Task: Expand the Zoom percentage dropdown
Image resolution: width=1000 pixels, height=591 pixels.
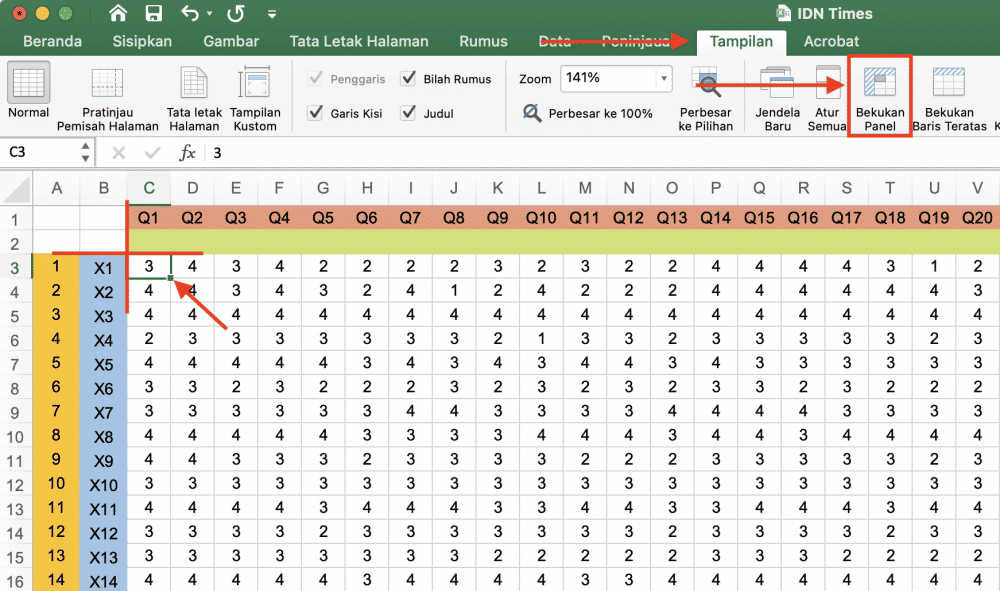Action: [664, 78]
